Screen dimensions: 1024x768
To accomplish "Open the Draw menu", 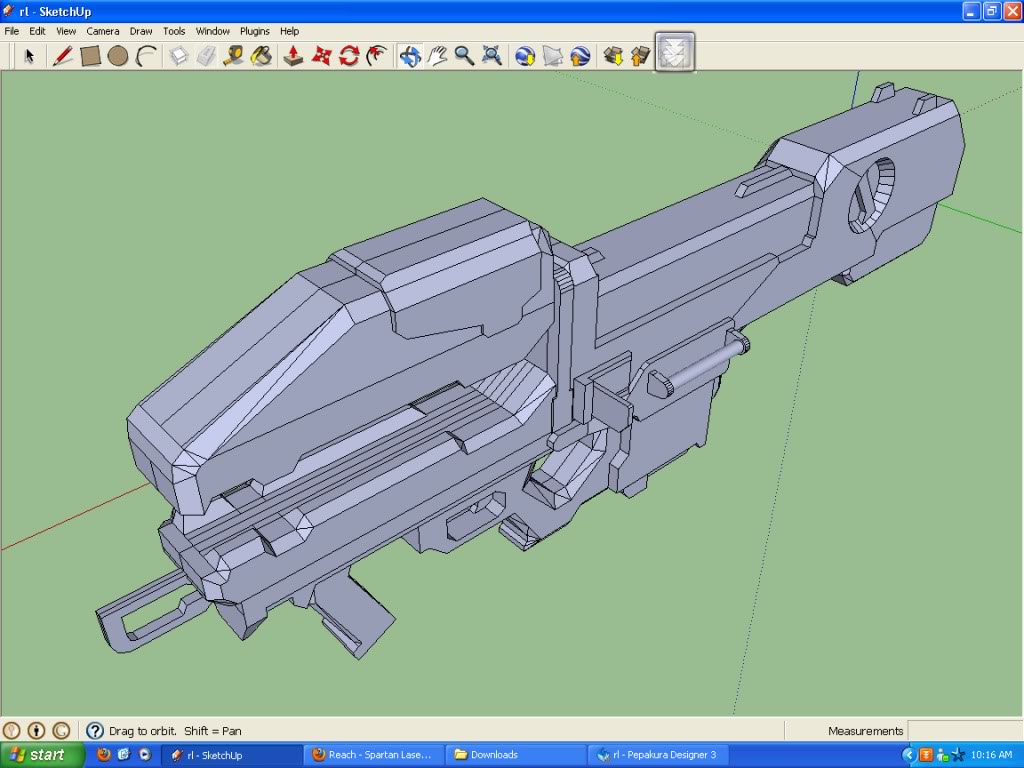I will (x=141, y=31).
